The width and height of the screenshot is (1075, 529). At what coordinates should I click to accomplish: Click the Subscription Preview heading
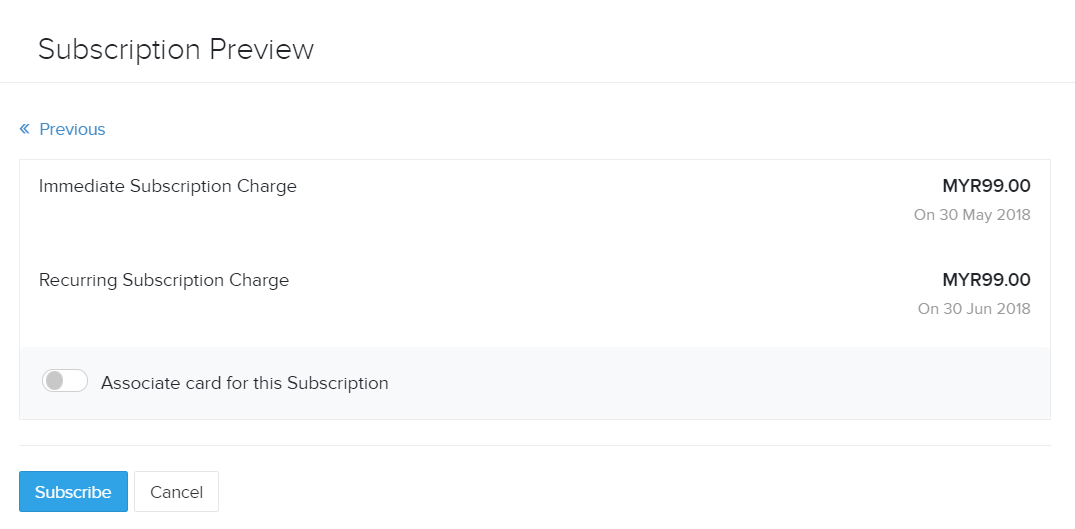tap(176, 49)
